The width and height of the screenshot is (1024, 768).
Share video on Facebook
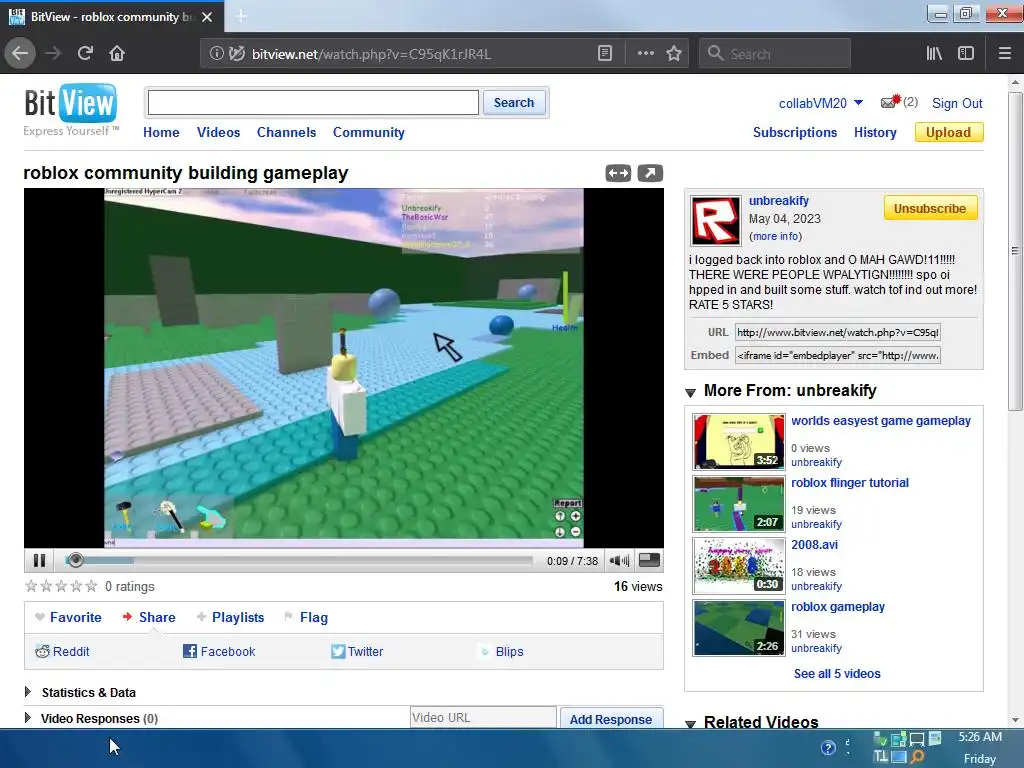(x=219, y=651)
